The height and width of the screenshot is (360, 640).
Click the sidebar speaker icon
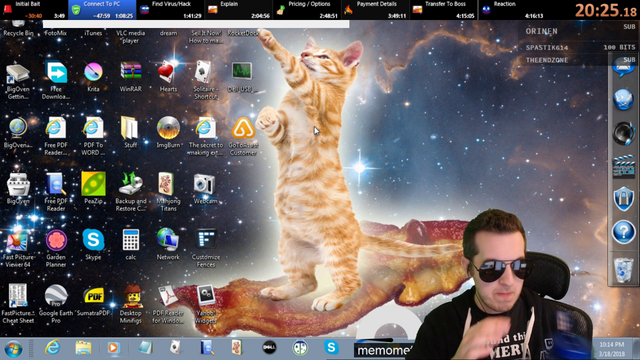pyautogui.click(x=623, y=133)
